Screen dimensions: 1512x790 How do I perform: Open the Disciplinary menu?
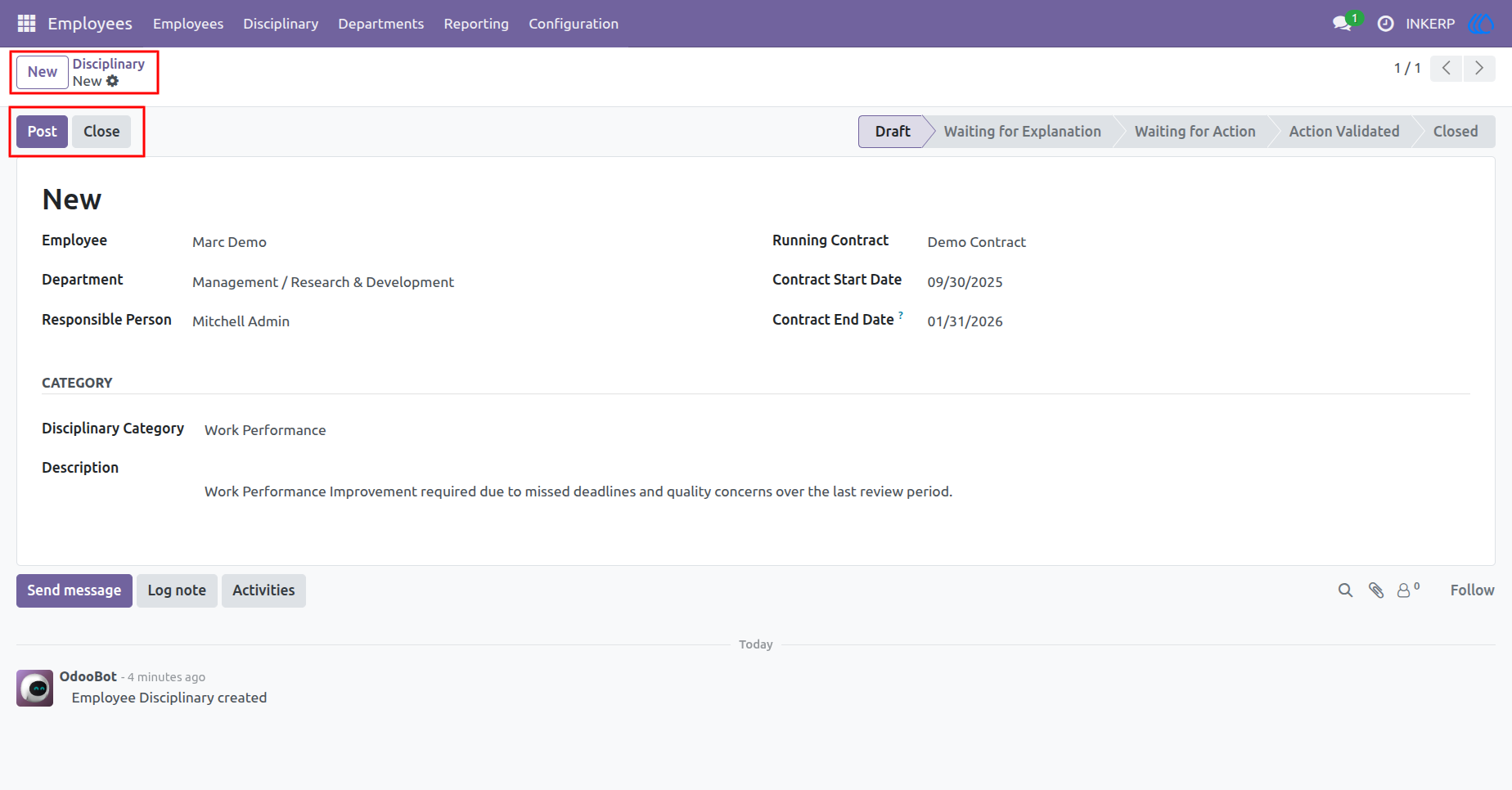[281, 24]
